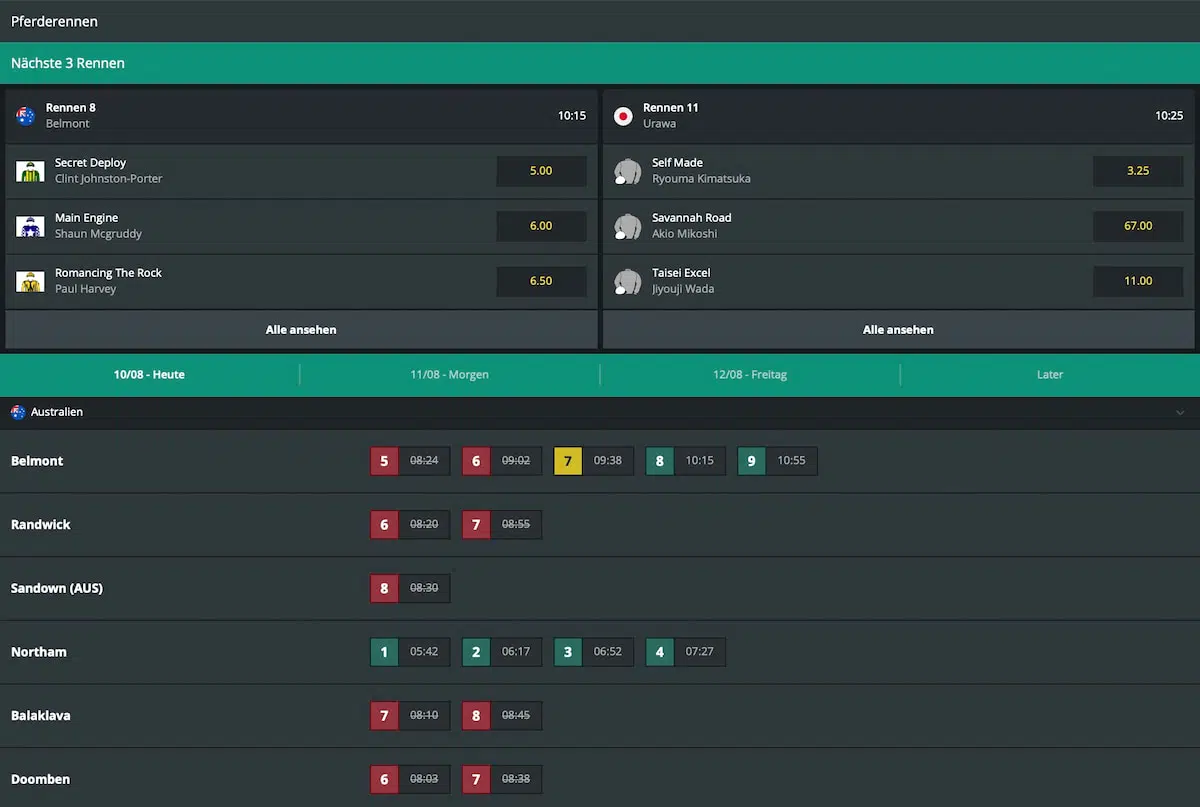Image resolution: width=1200 pixels, height=807 pixels.
Task: Click the 10:25 Urawa start time
Action: [1169, 116]
